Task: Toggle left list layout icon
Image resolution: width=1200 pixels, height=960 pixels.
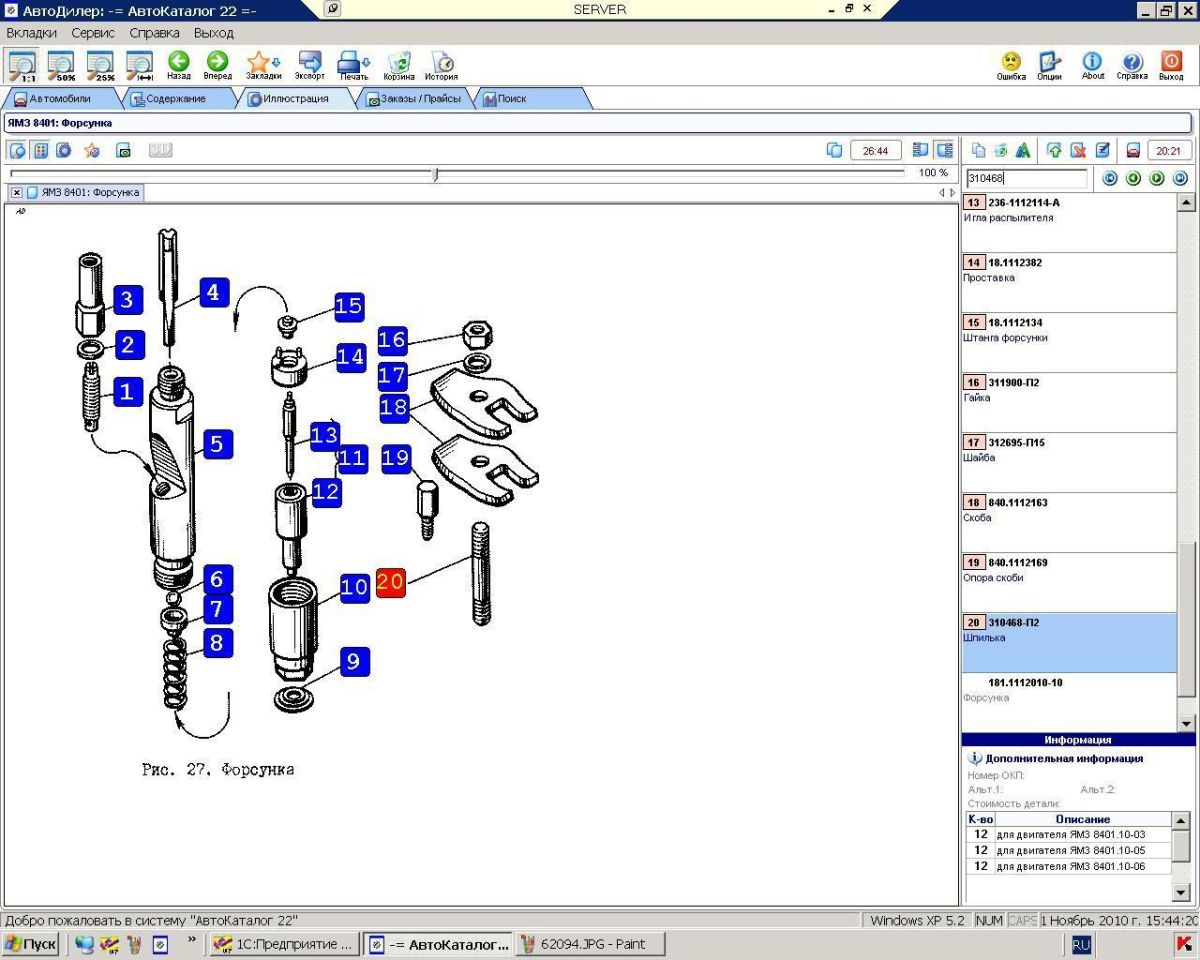Action: coord(920,150)
